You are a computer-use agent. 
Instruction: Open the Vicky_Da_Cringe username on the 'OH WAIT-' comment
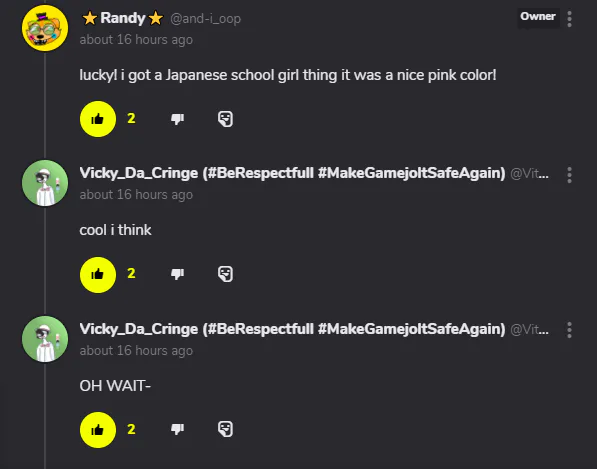tap(292, 329)
